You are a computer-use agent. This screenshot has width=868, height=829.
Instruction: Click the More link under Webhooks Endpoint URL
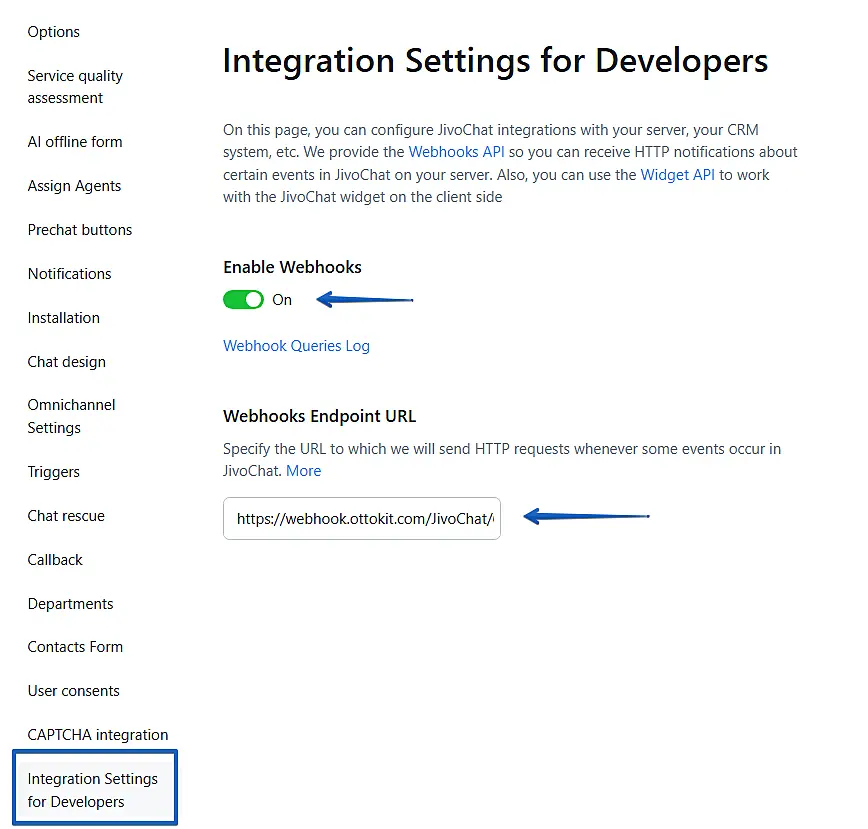click(303, 470)
